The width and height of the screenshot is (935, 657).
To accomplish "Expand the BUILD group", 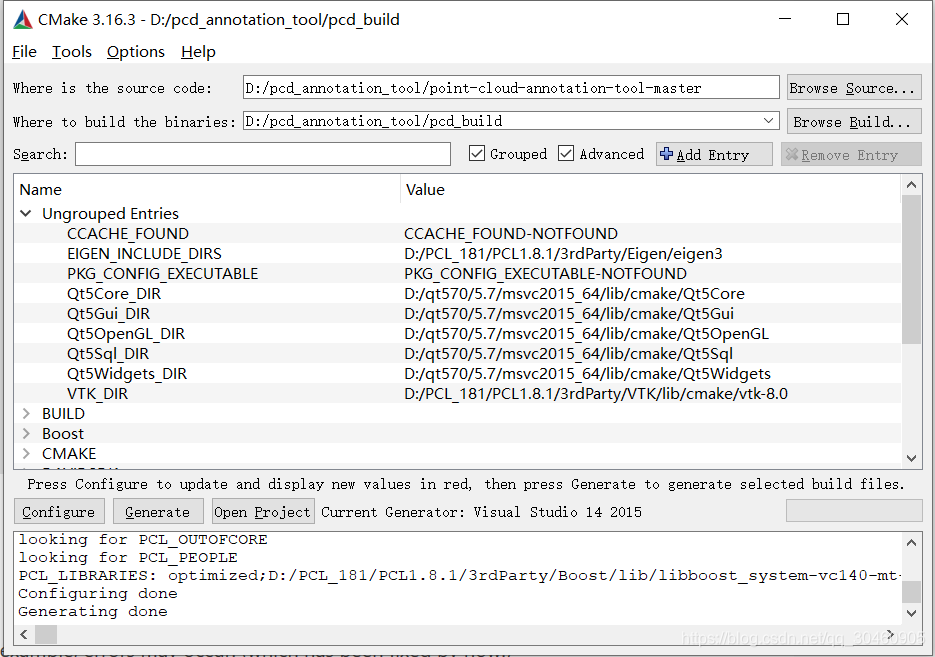I will (26, 413).
